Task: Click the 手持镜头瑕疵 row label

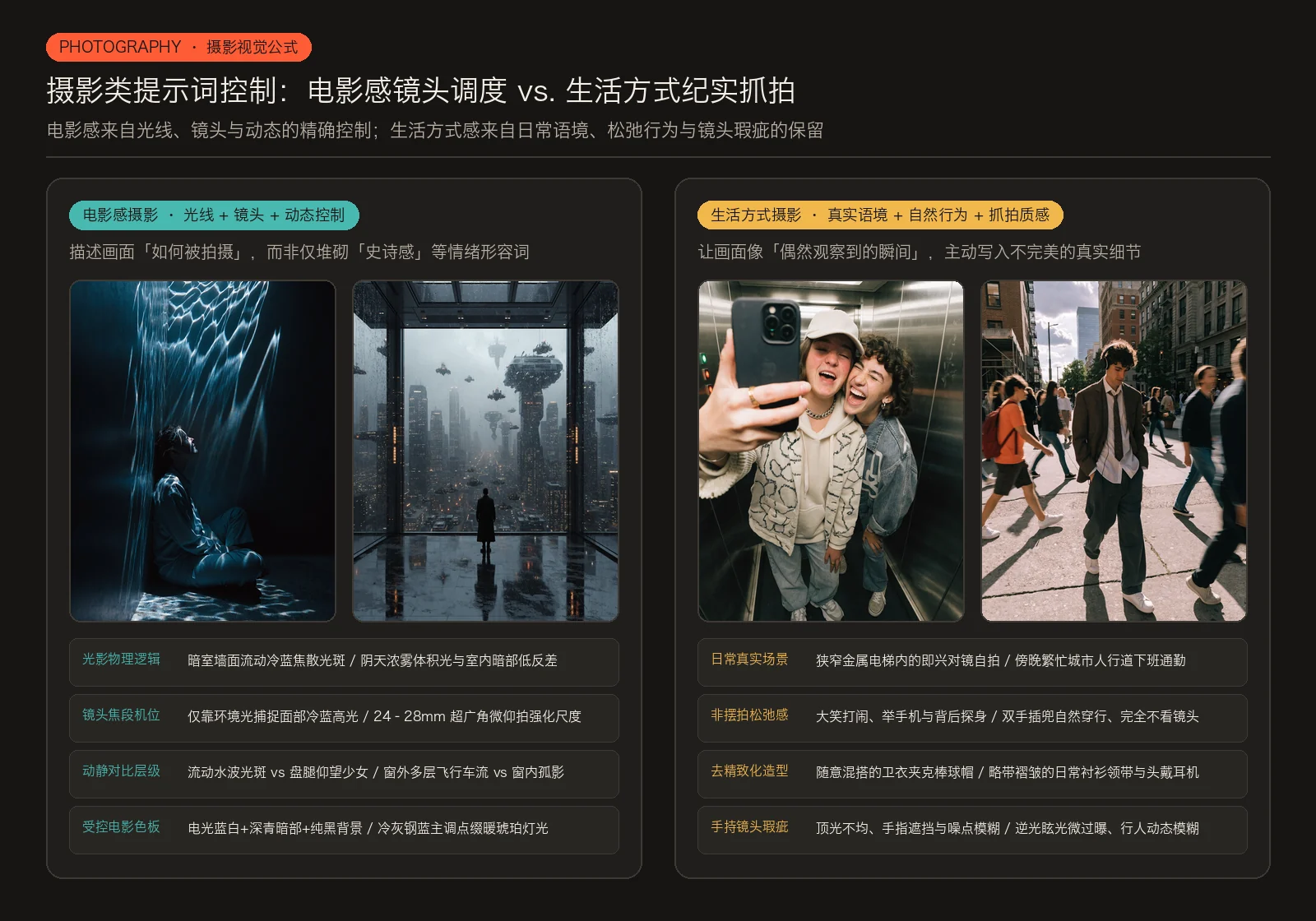Action: point(749,827)
